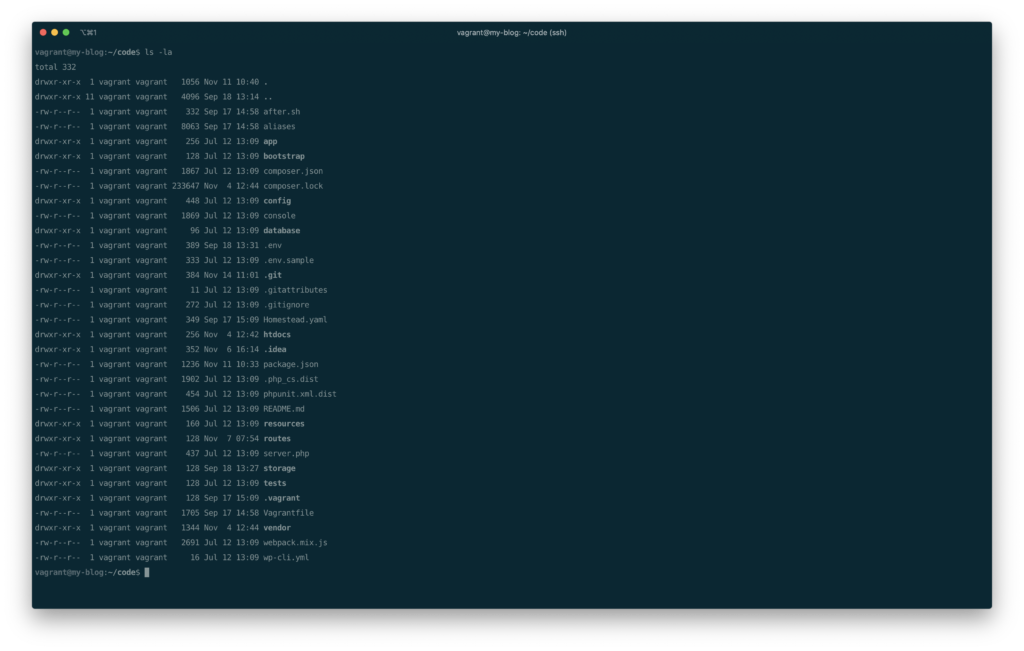Select the Homestead.yaml filename
The height and width of the screenshot is (651, 1024).
pyautogui.click(x=293, y=319)
